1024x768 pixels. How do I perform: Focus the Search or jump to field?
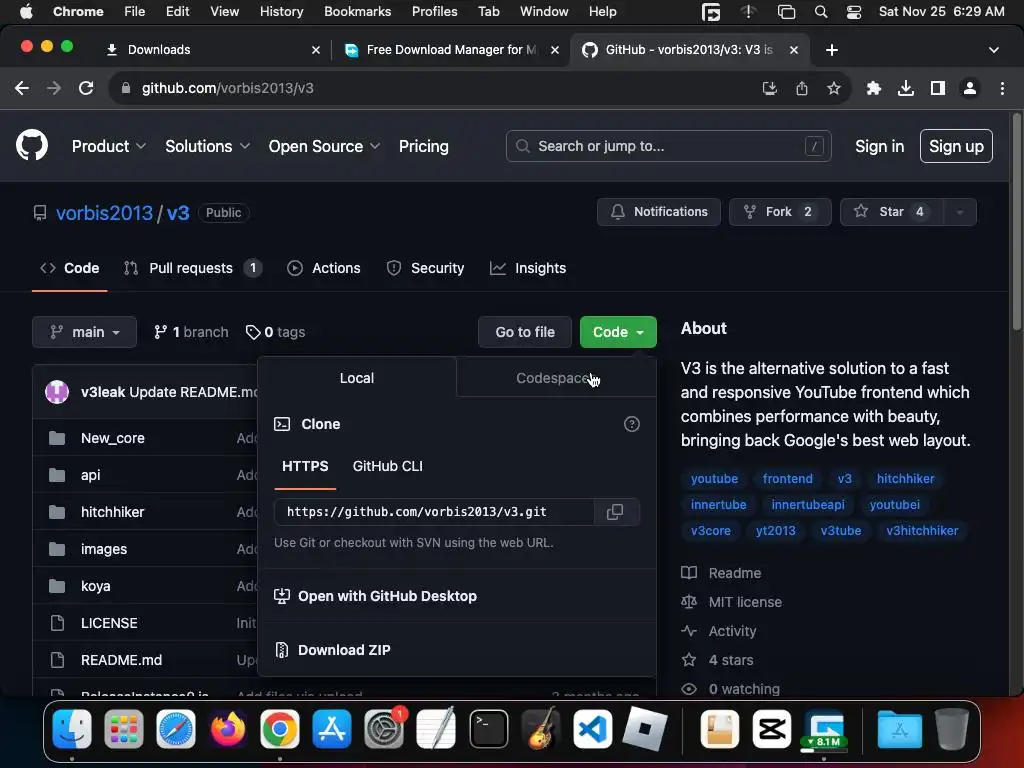click(668, 146)
